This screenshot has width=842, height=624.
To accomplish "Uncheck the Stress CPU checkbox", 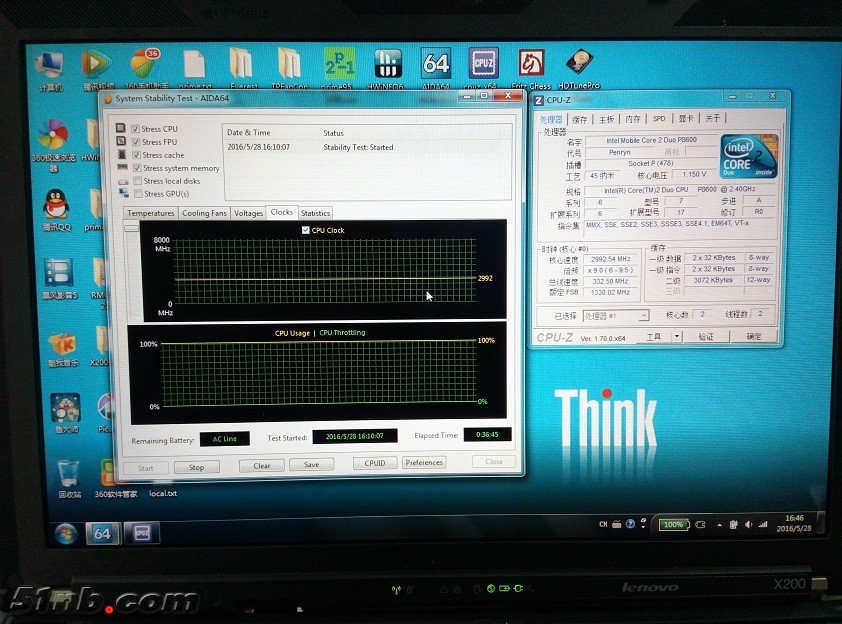I will point(136,129).
